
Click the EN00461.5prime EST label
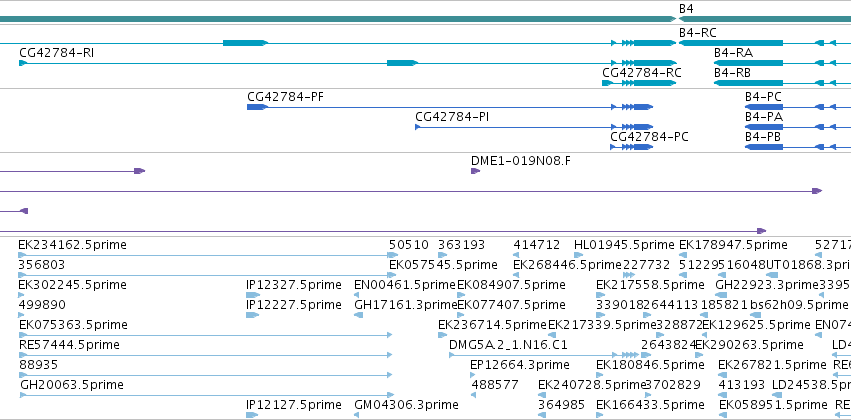404,285
